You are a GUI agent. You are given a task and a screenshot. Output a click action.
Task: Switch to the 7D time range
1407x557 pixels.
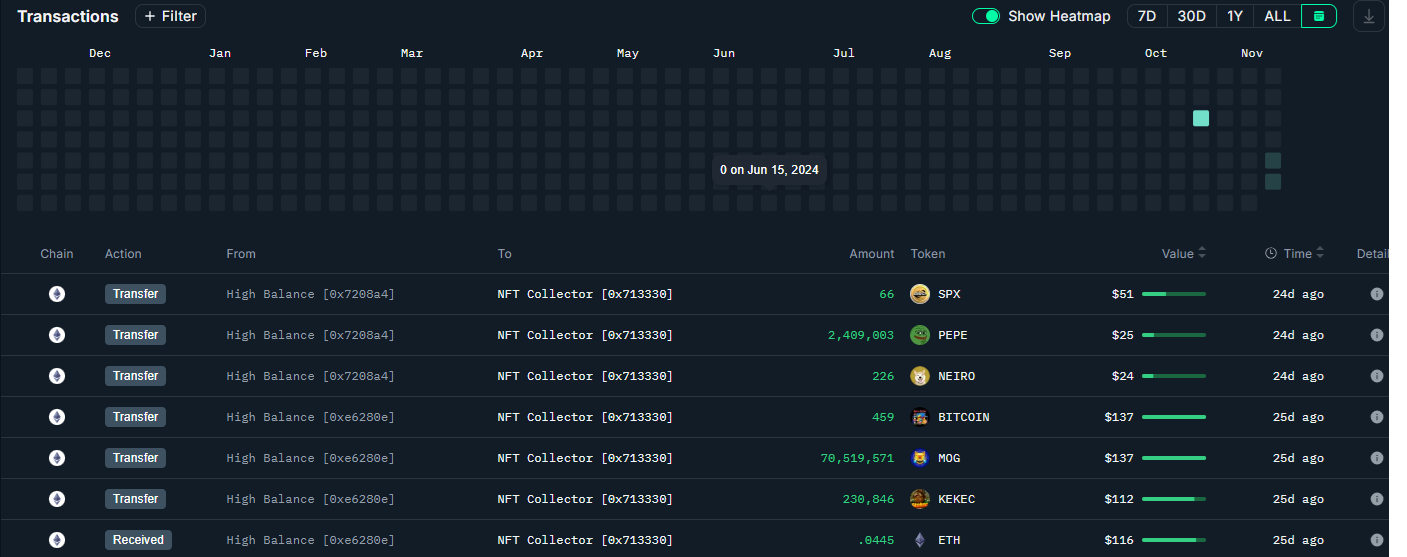pyautogui.click(x=1147, y=16)
